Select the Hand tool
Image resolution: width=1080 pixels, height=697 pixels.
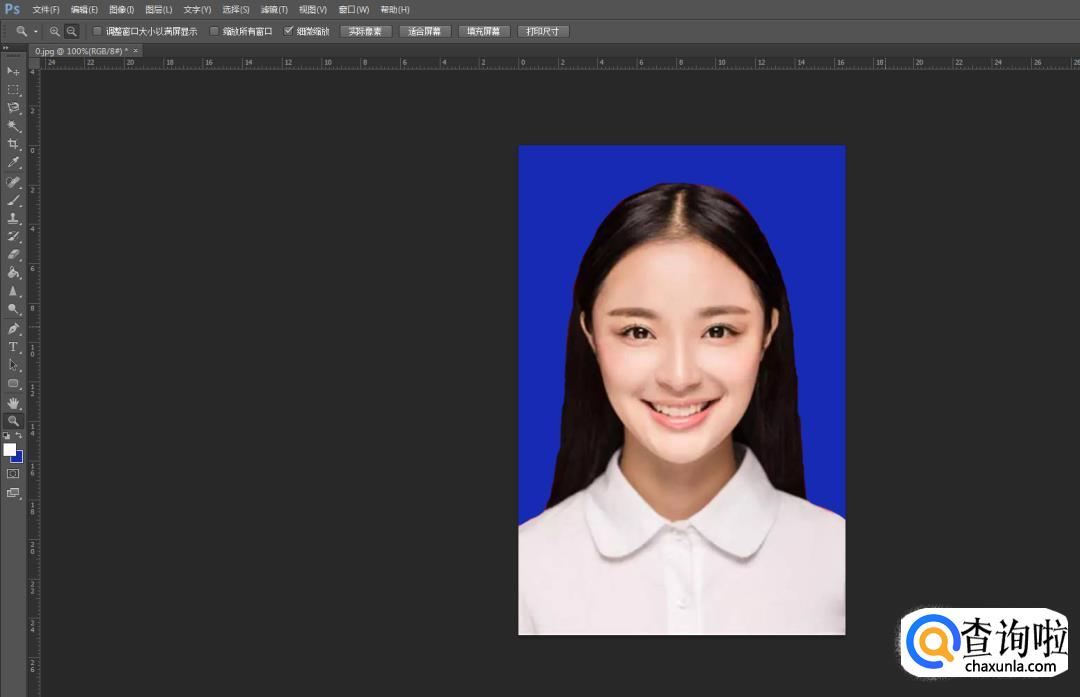pos(14,402)
